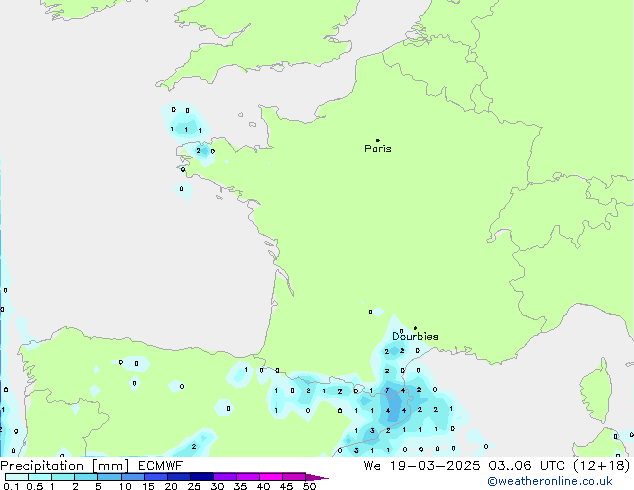Image resolution: width=634 pixels, height=490 pixels.
Task: Click the legend label '50'
Action: tap(309, 486)
